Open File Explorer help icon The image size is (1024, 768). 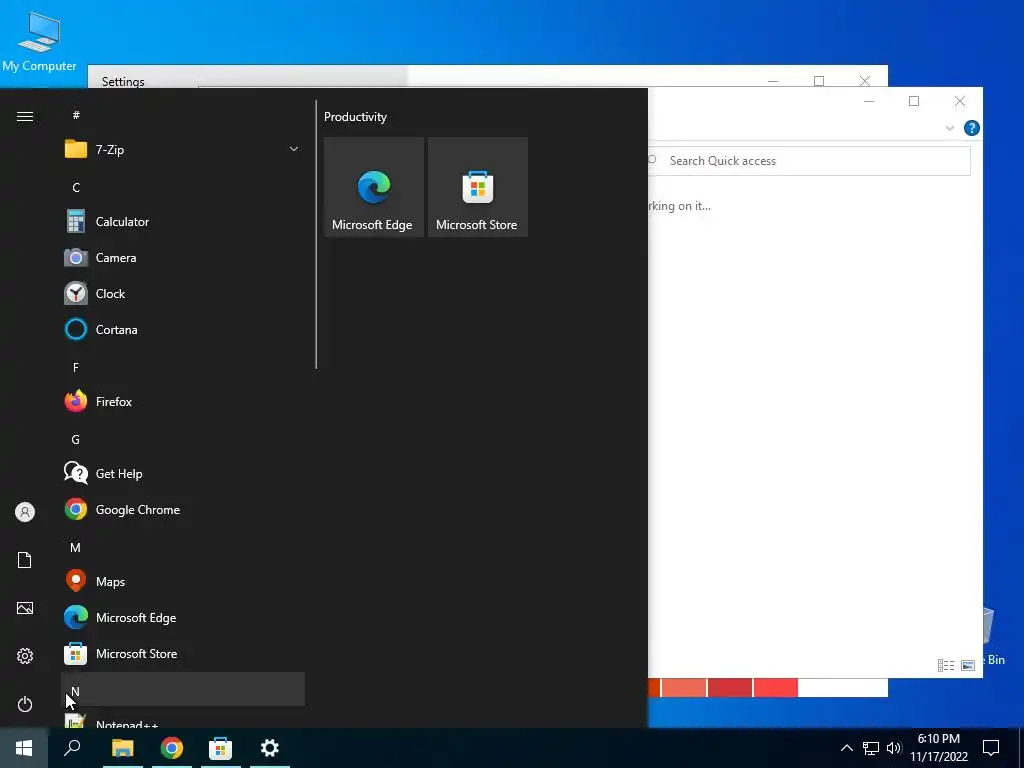click(x=971, y=128)
